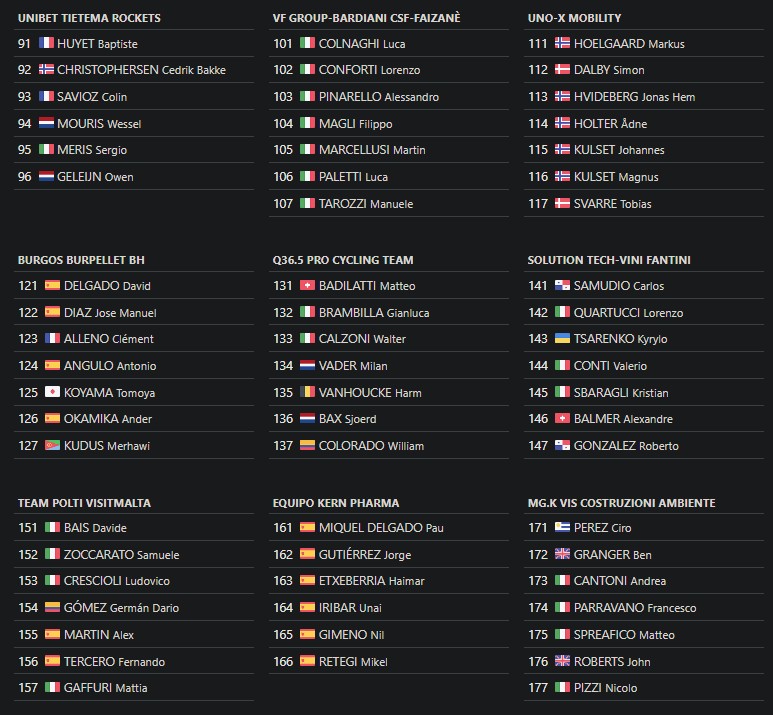Open rider ZOCCARATO Samuele
Screen dimensions: 773x715
click(x=121, y=554)
